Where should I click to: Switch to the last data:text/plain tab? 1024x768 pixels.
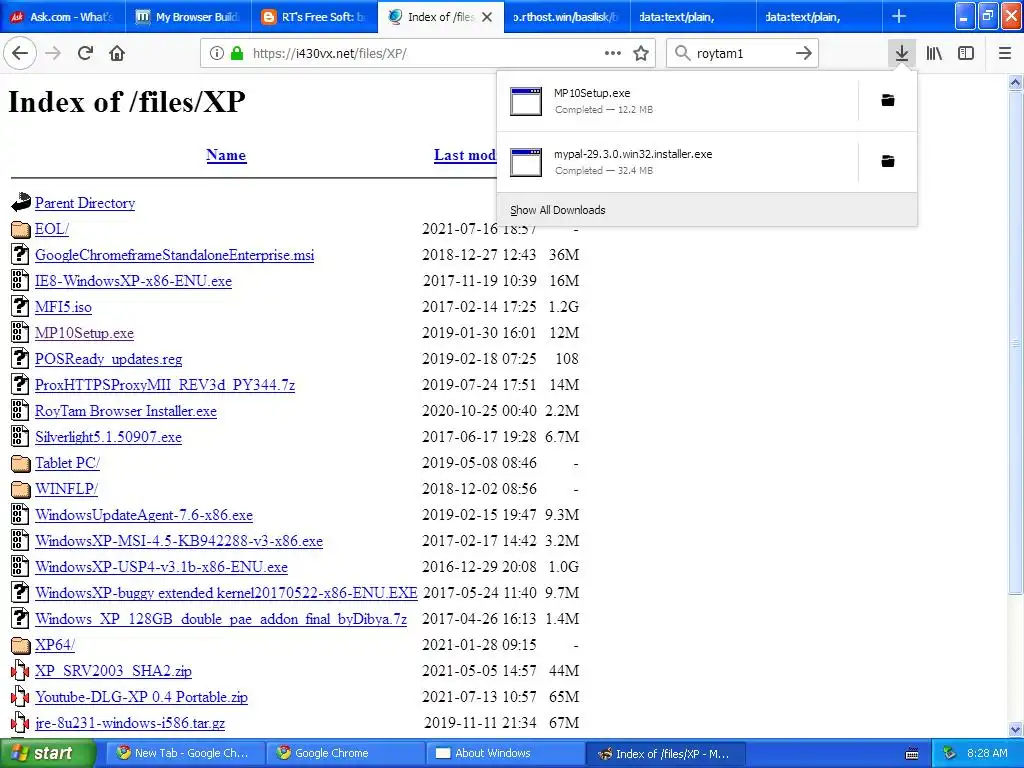pyautogui.click(x=819, y=17)
